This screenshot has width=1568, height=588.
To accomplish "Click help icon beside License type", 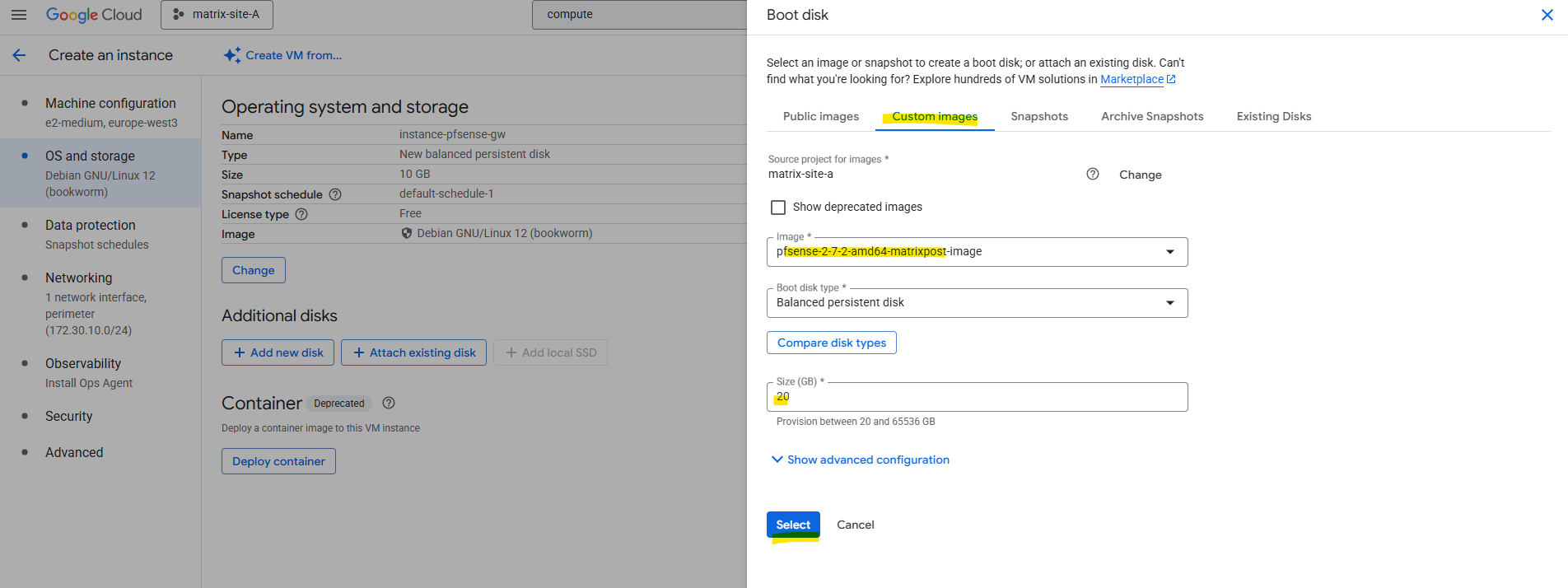I will [301, 214].
